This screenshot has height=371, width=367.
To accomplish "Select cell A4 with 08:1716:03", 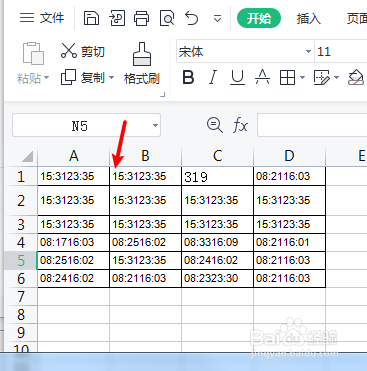I will (74, 242).
